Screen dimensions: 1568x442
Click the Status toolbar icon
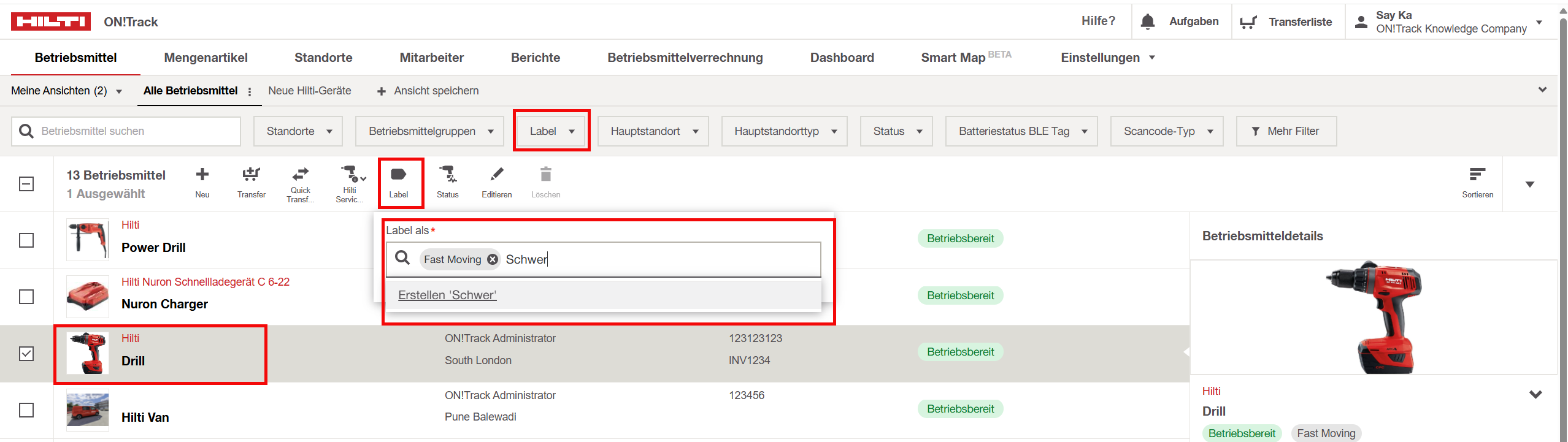pyautogui.click(x=448, y=175)
